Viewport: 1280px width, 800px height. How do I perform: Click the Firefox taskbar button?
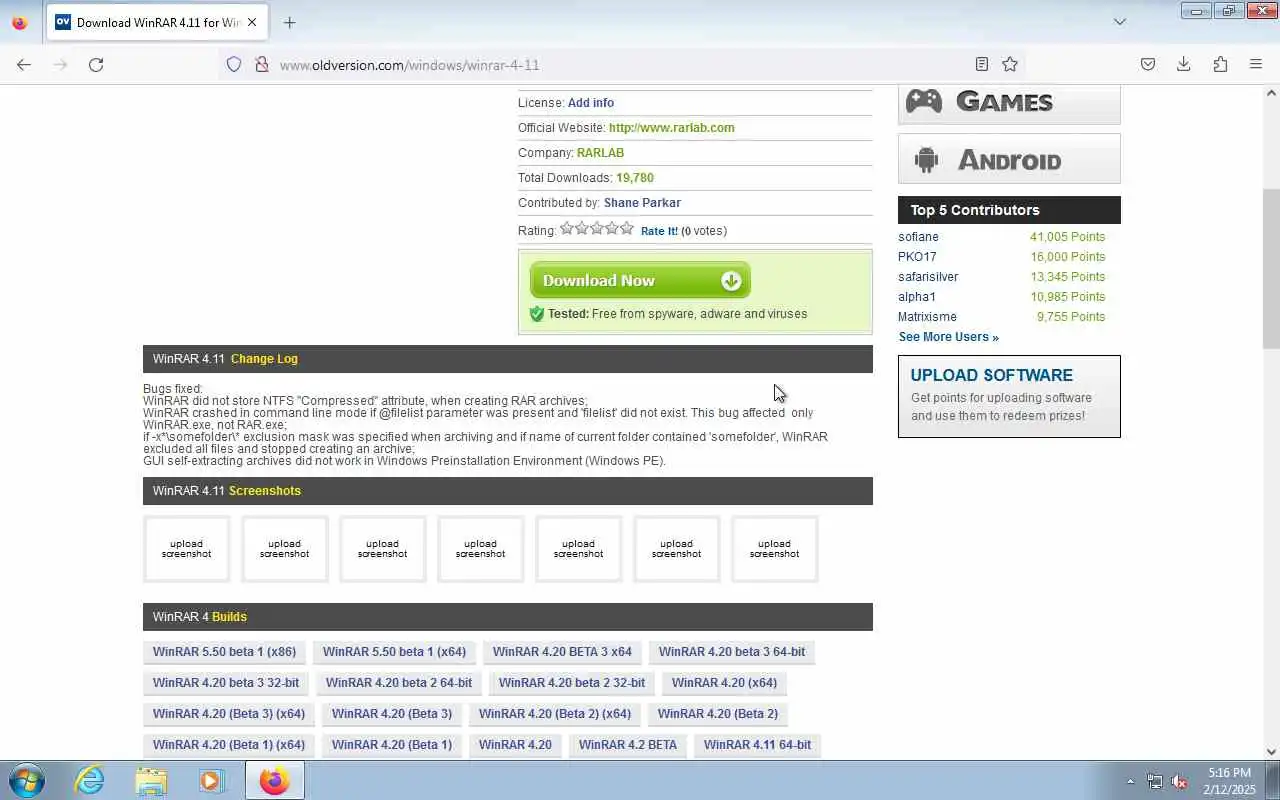(275, 780)
